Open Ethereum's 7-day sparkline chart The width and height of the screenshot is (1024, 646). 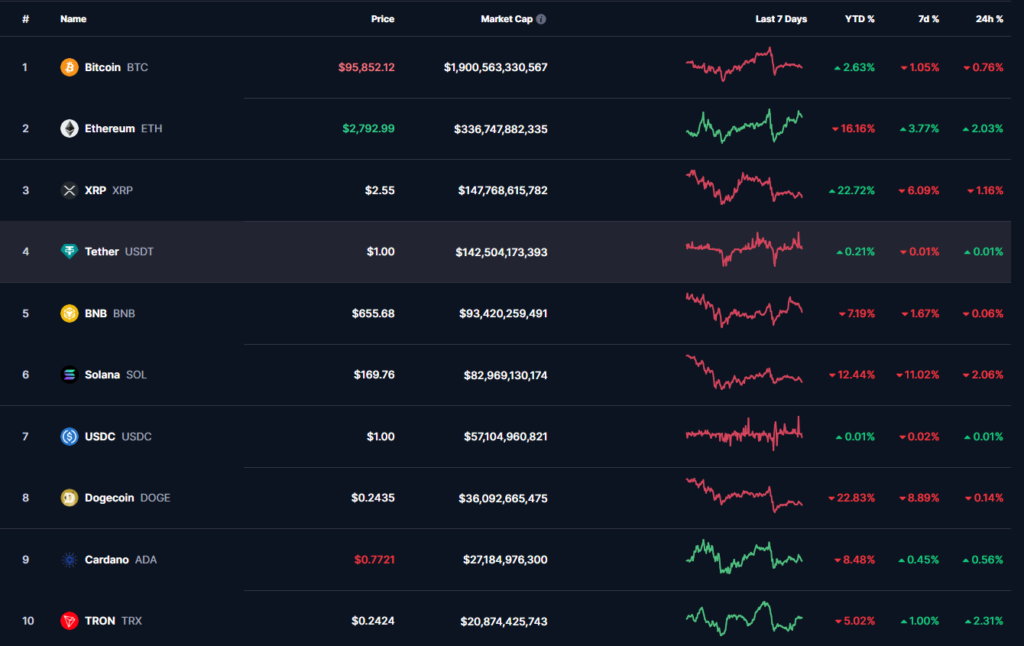[x=744, y=127]
